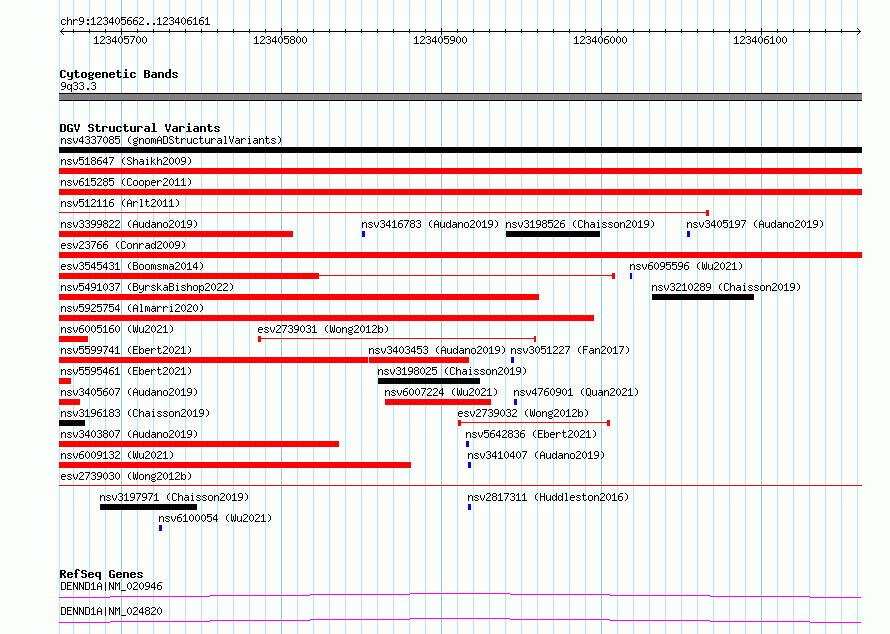Click esv3545431 (Boomsma2014) label
Image resolution: width=890 pixels, height=634 pixels.
132,266
